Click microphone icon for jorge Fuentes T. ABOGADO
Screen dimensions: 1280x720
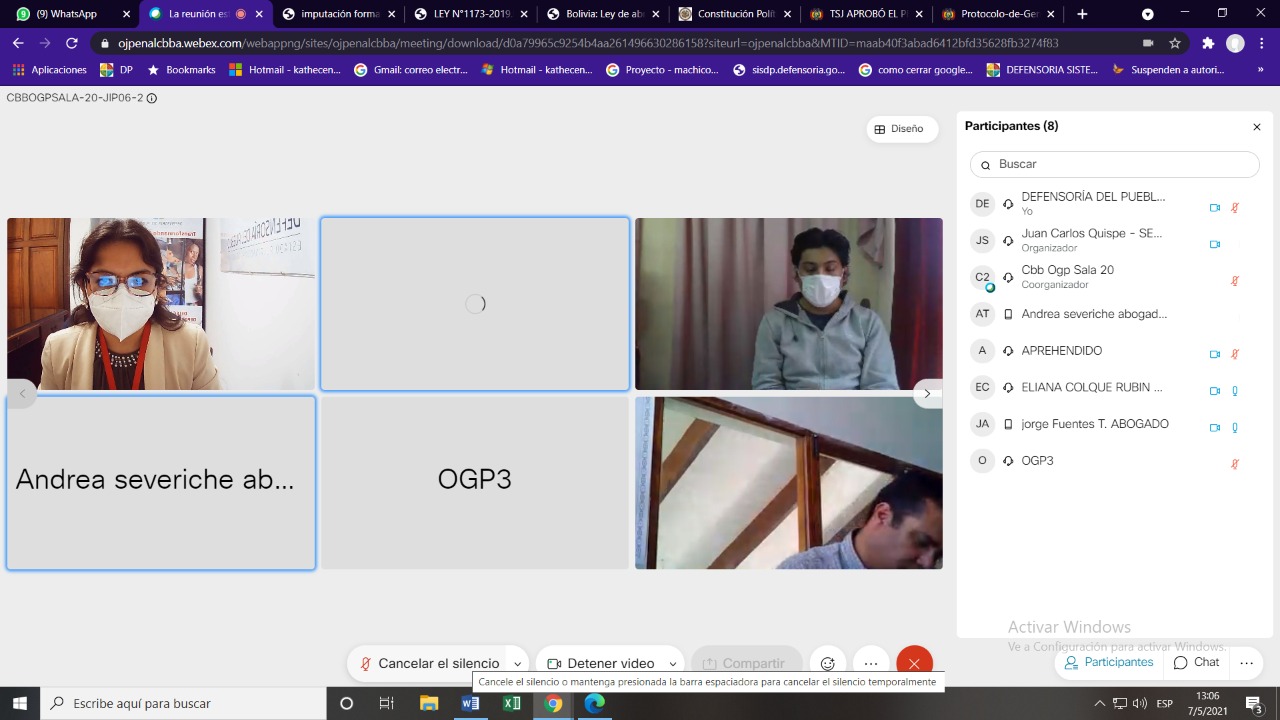click(x=1235, y=427)
